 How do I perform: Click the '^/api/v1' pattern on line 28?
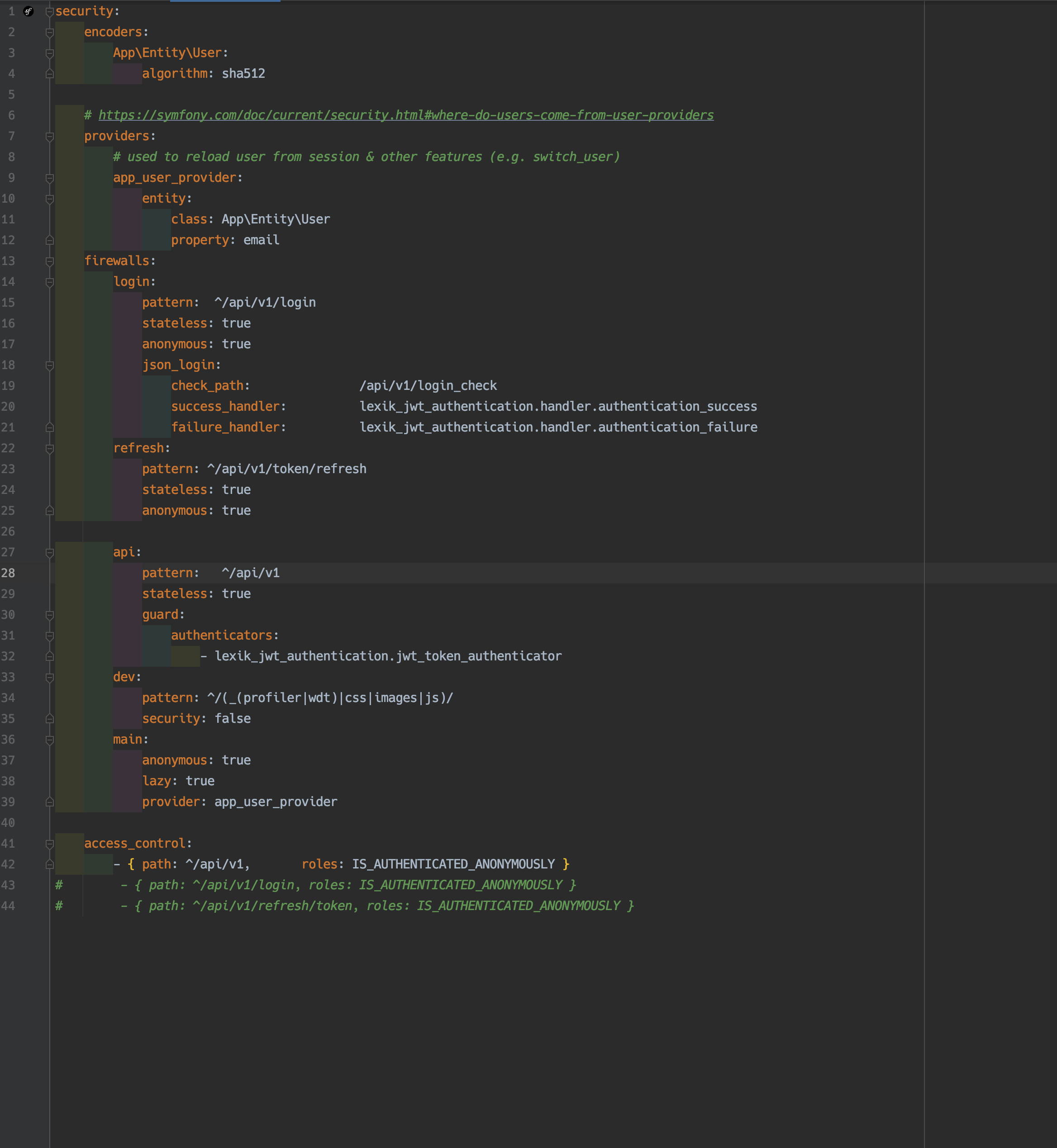pos(251,573)
